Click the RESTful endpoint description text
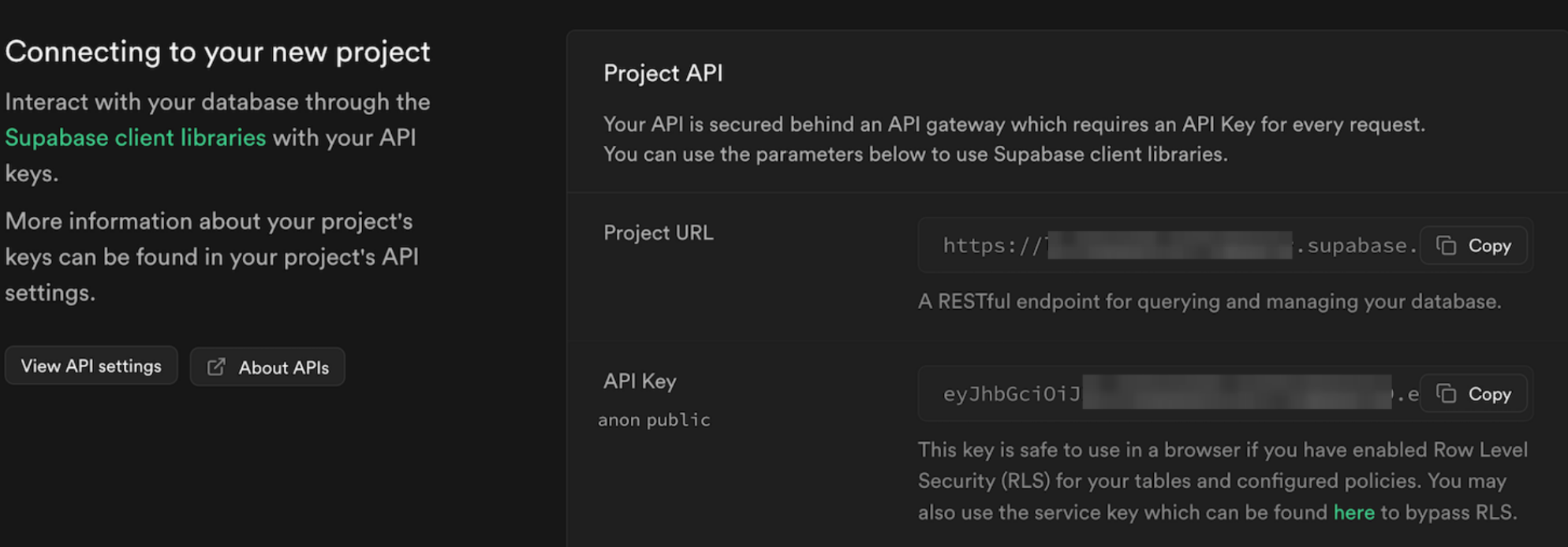 1209,302
